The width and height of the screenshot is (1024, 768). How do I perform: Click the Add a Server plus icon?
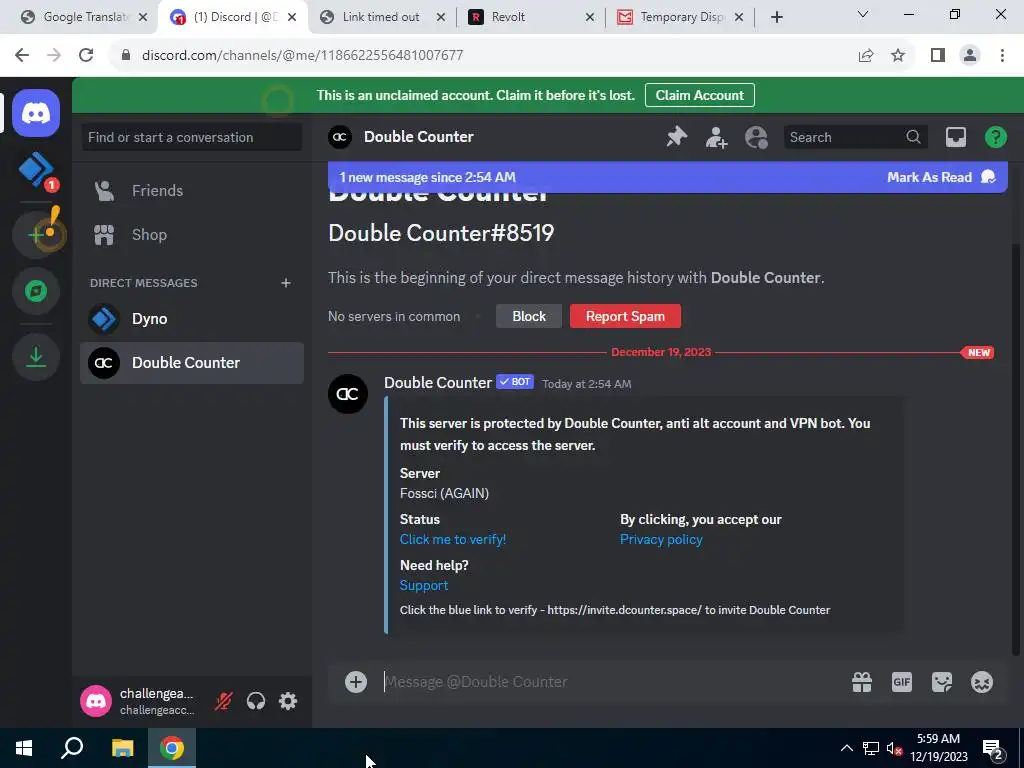(36, 234)
